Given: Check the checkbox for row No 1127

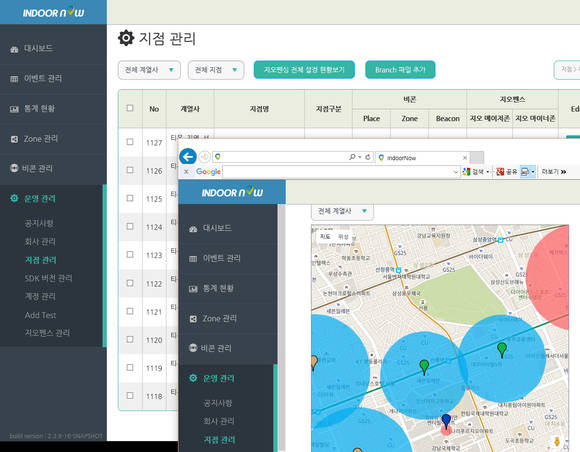Looking at the screenshot, I should [x=130, y=142].
